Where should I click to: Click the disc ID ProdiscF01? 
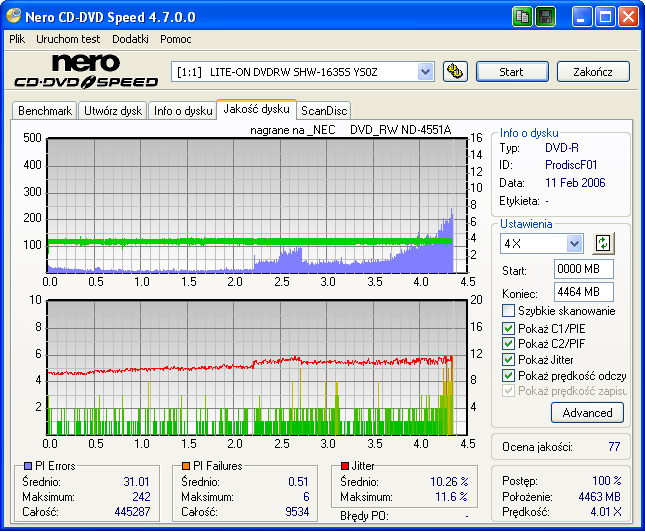[x=571, y=165]
